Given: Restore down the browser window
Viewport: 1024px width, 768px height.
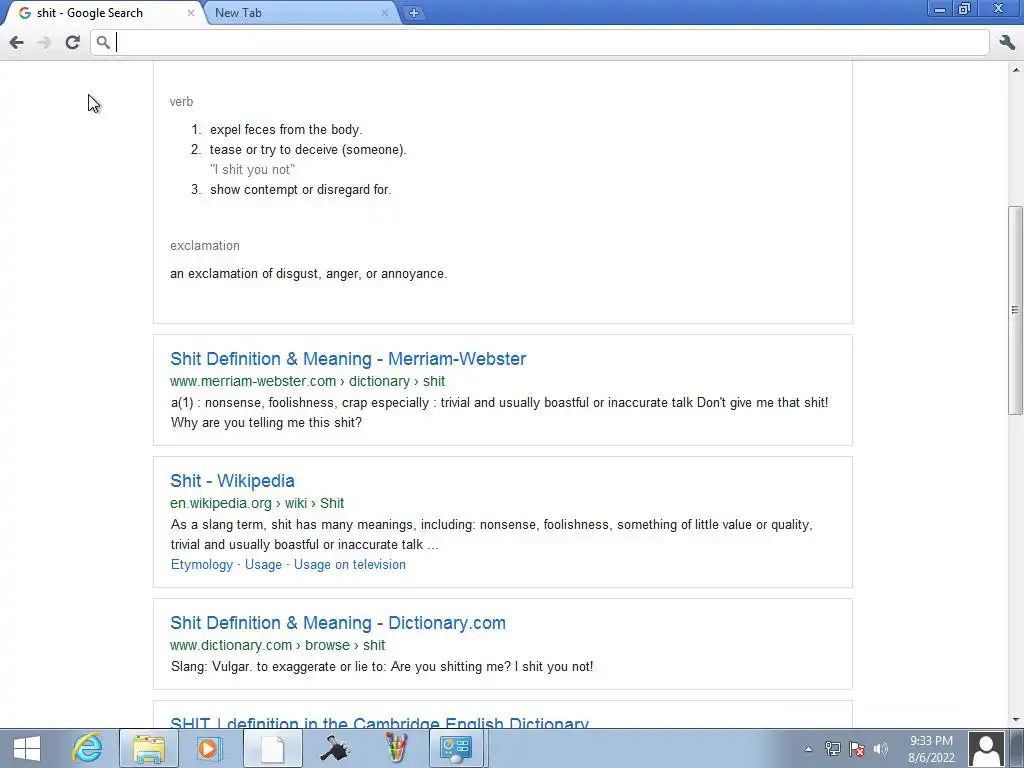Looking at the screenshot, I should click(964, 10).
